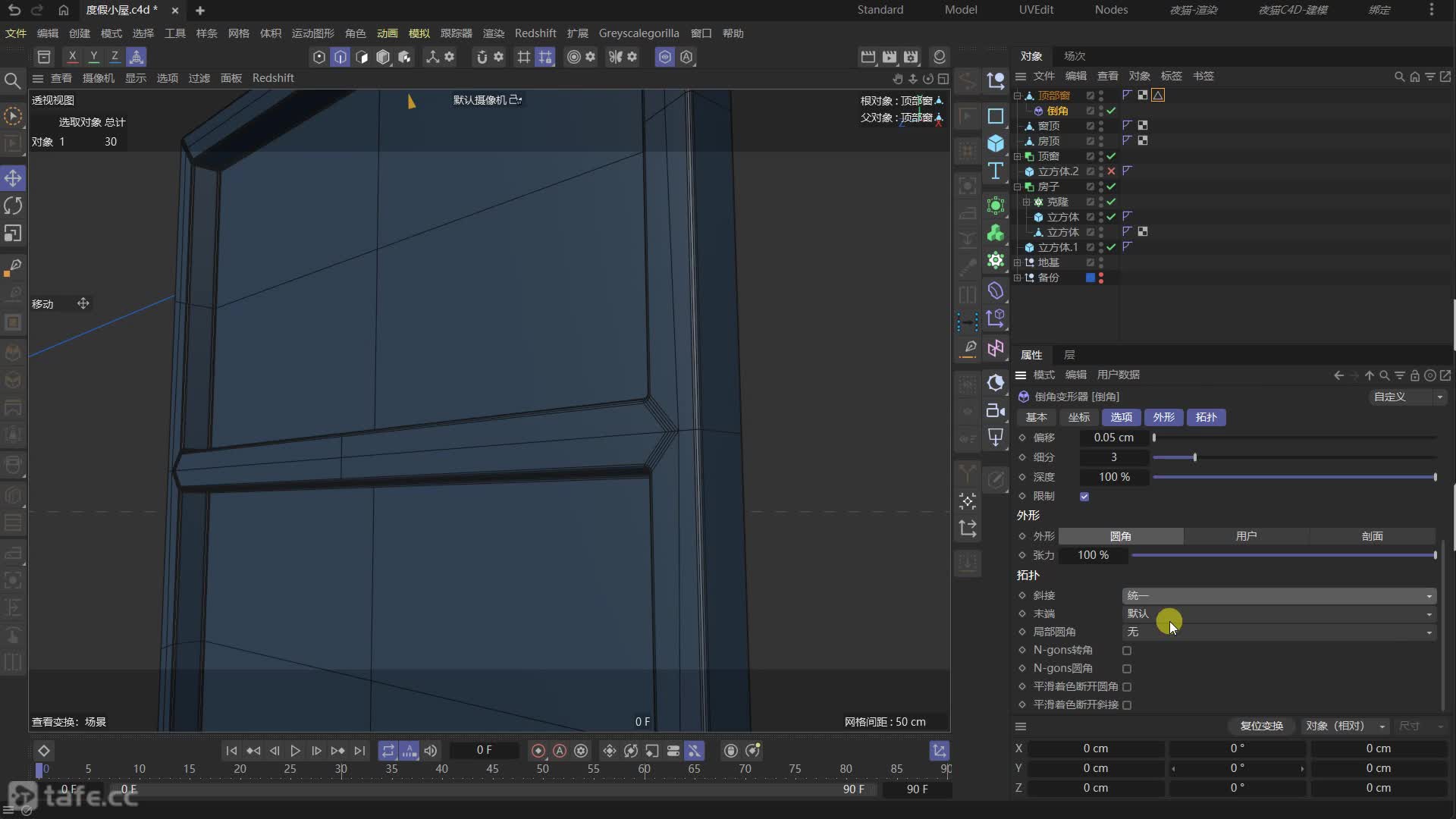The image size is (1456, 819).
Task: Adjust the 深度 slider
Action: click(x=1294, y=478)
